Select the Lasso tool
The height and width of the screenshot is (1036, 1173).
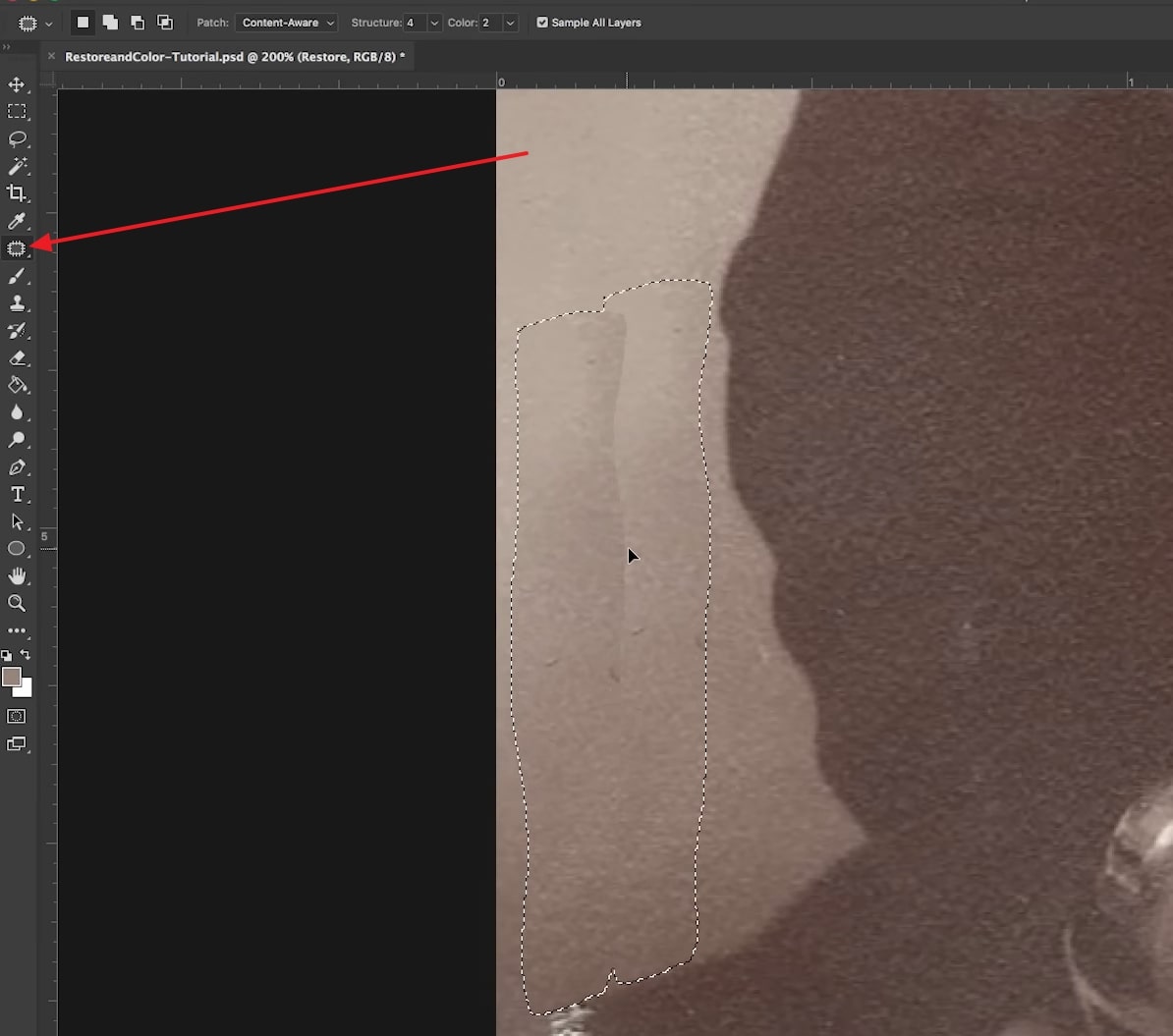(x=17, y=138)
